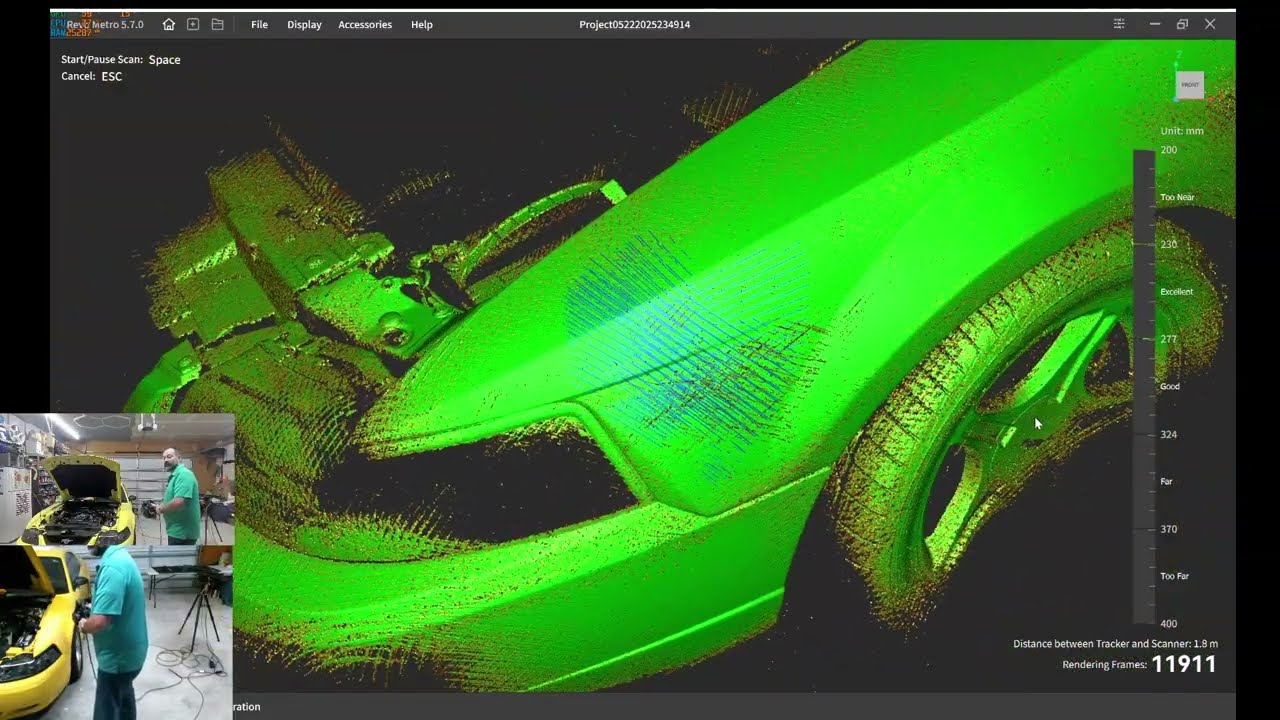Click the Rendering Frames 11911 counter
1280x720 pixels.
click(x=1139, y=664)
